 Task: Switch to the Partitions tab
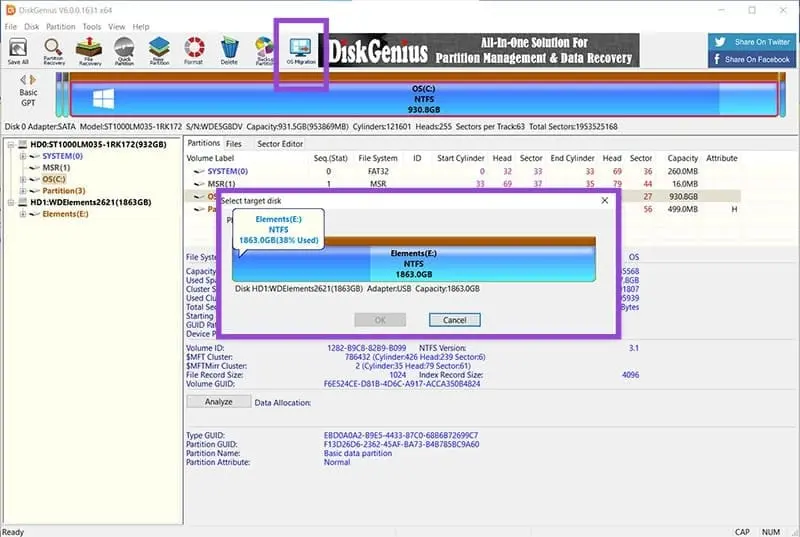click(203, 143)
